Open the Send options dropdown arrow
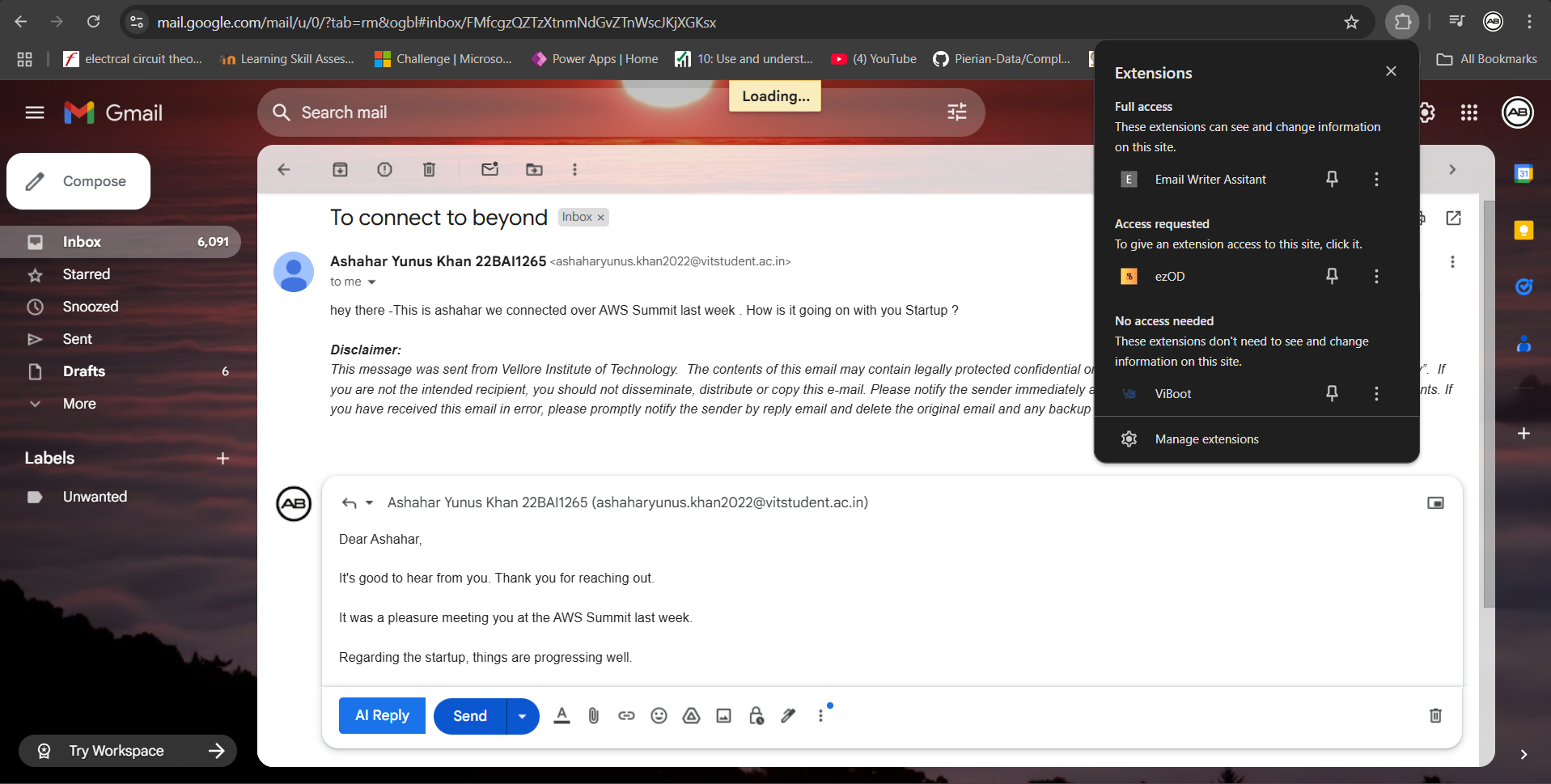This screenshot has height=784, width=1551. (x=523, y=716)
